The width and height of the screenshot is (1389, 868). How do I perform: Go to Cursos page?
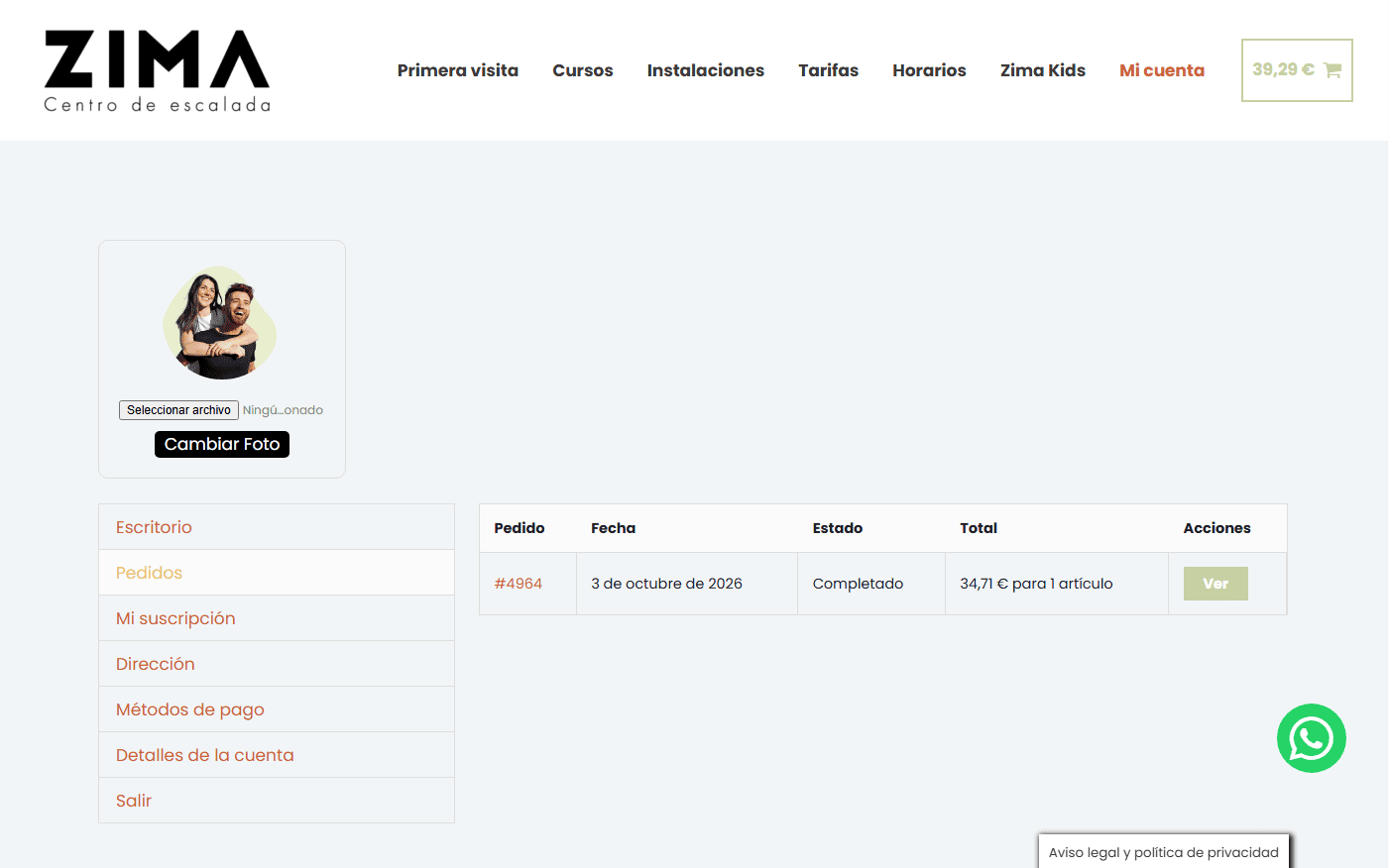click(x=583, y=70)
